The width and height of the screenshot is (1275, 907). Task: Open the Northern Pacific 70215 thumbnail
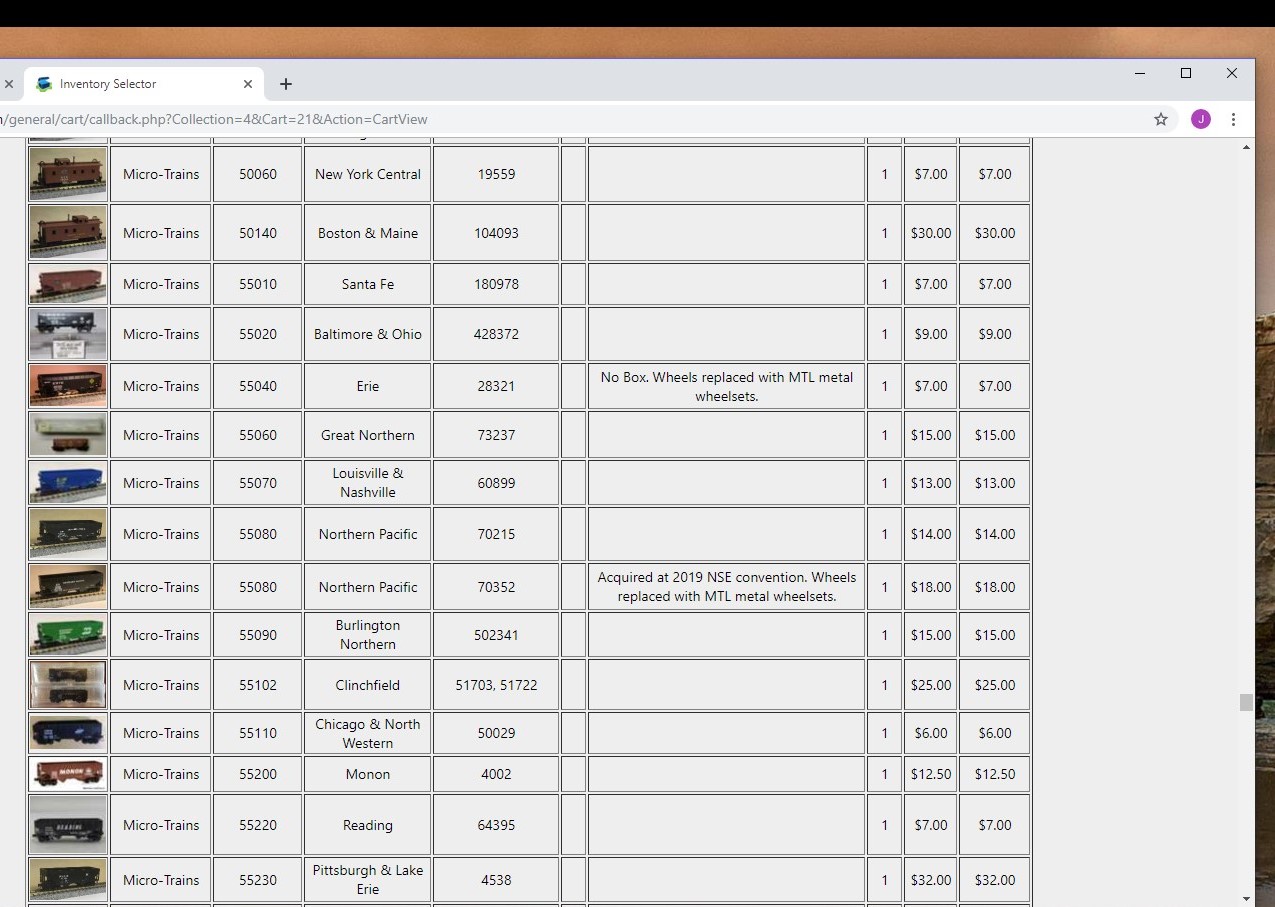tap(68, 534)
